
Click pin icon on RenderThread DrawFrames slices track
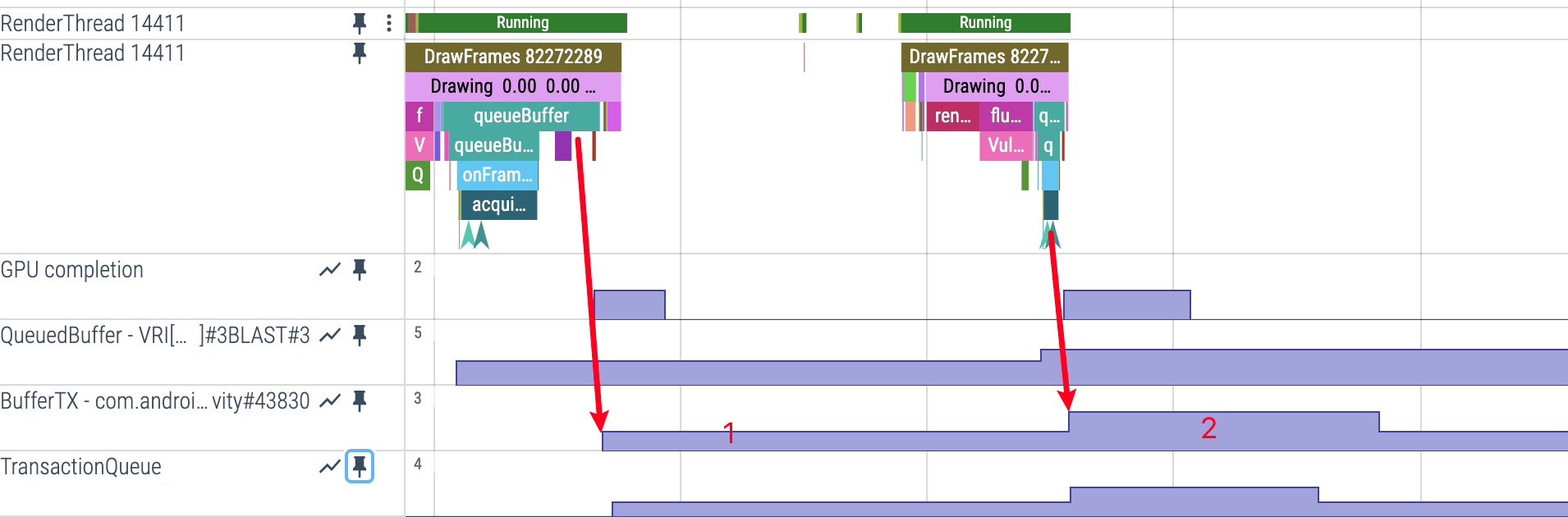point(359,53)
